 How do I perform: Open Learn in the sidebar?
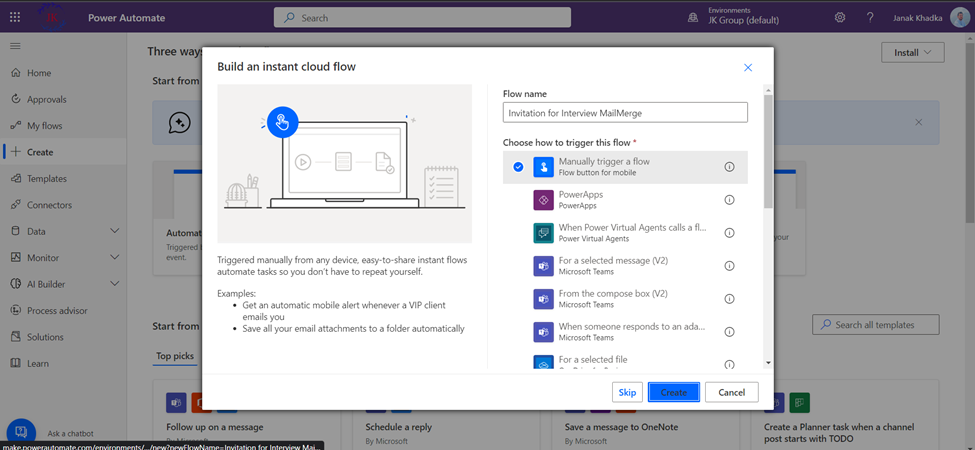point(63,363)
